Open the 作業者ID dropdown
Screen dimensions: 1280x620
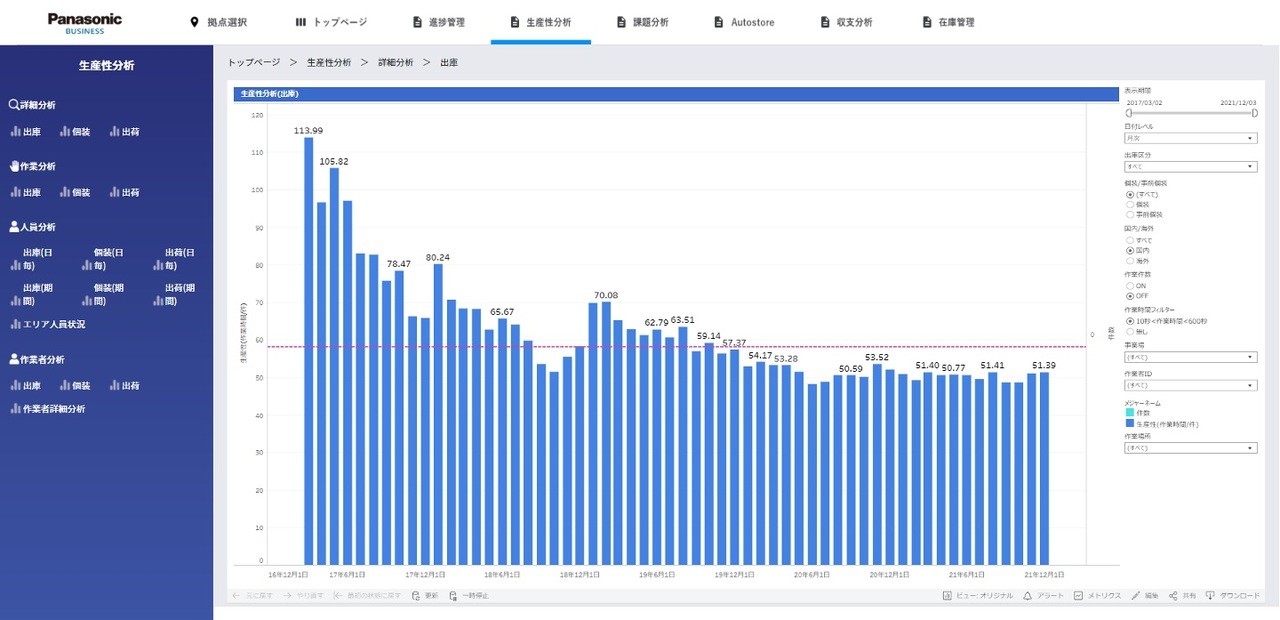pos(1190,385)
